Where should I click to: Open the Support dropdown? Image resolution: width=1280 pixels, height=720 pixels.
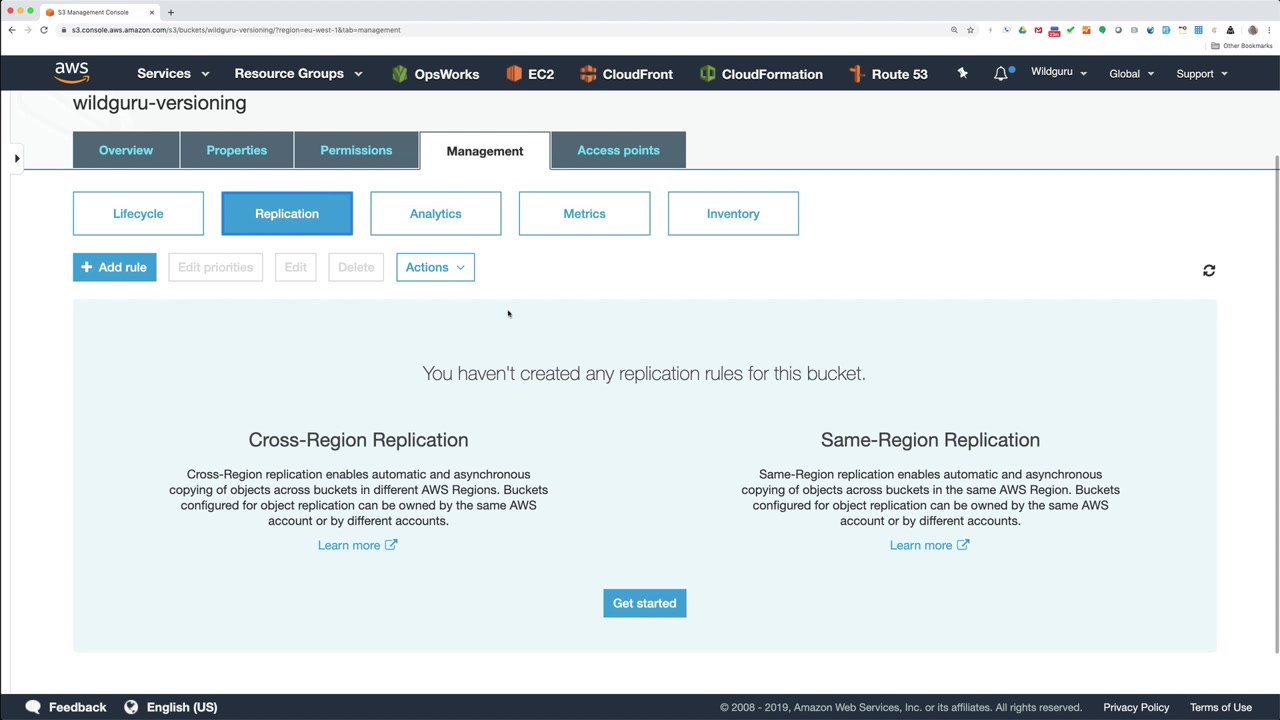point(1201,74)
